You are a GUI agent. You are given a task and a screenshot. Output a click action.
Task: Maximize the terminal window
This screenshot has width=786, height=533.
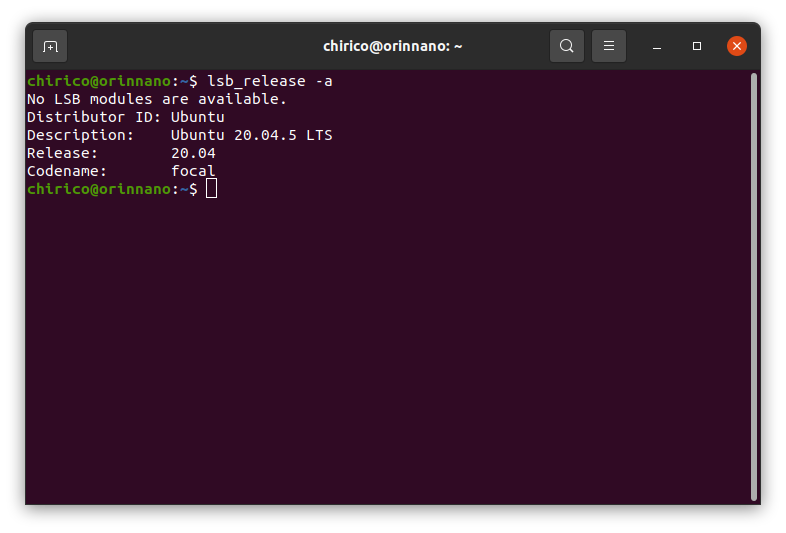pyautogui.click(x=697, y=46)
